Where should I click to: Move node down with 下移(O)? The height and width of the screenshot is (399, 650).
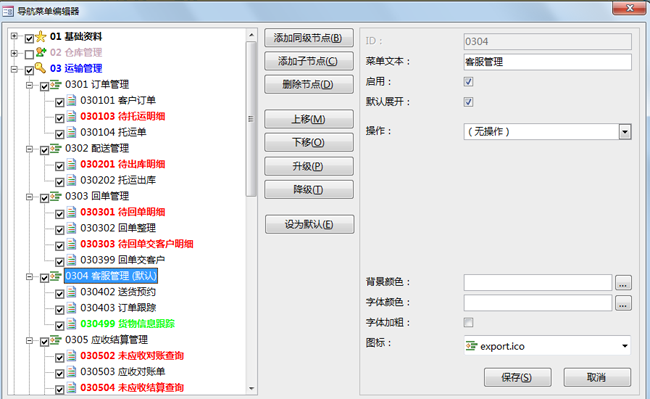pos(309,143)
